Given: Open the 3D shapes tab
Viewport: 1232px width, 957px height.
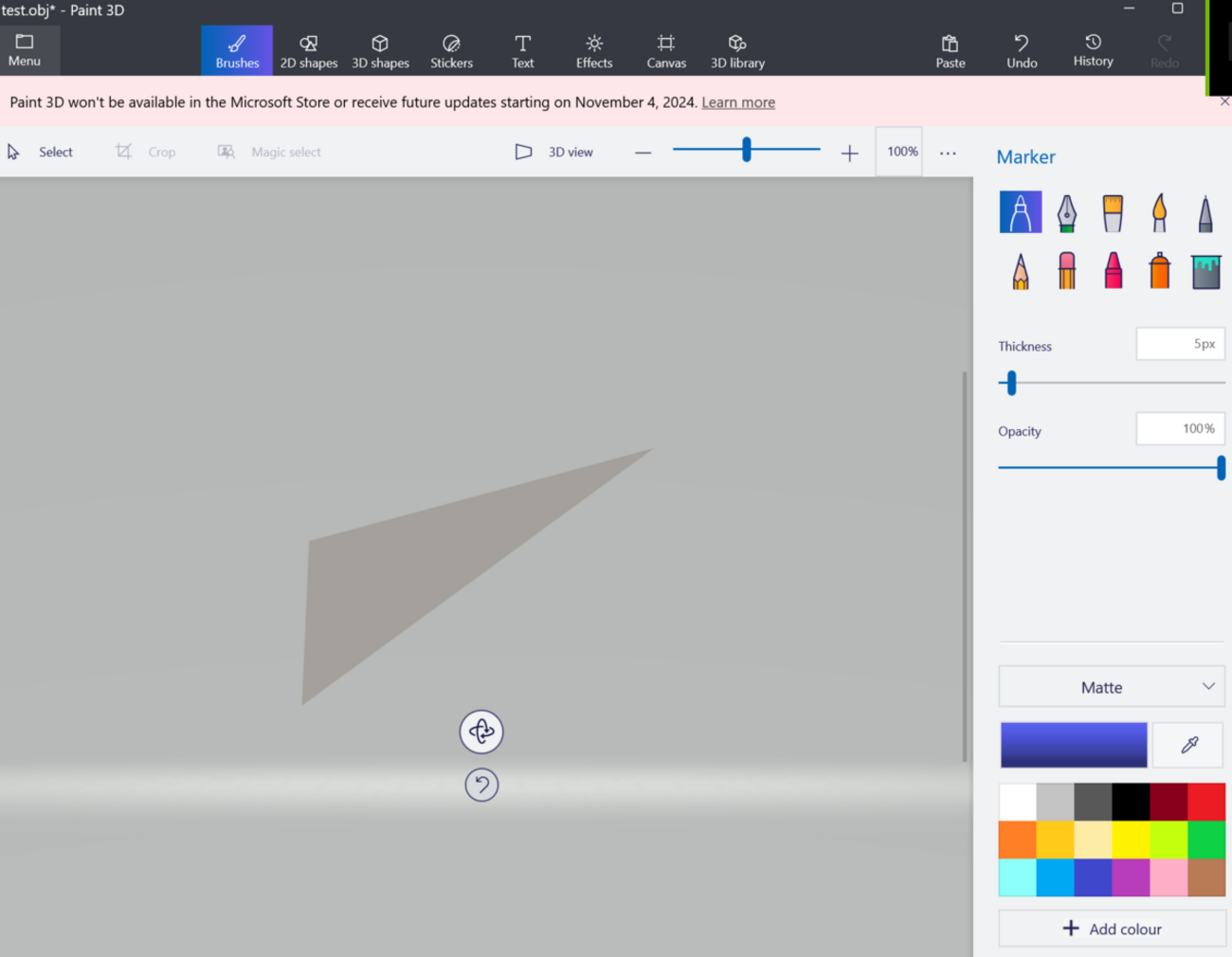Looking at the screenshot, I should [380, 50].
